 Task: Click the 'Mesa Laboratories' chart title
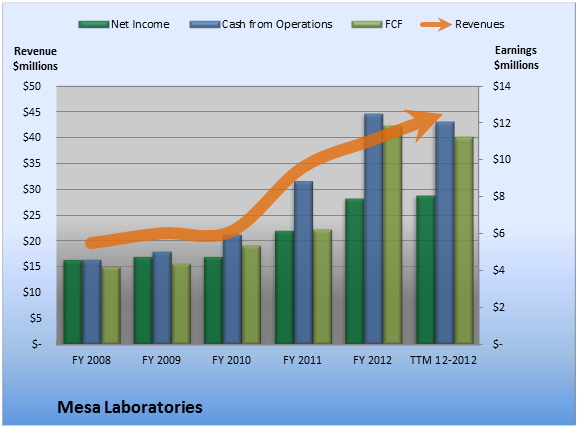(130, 407)
